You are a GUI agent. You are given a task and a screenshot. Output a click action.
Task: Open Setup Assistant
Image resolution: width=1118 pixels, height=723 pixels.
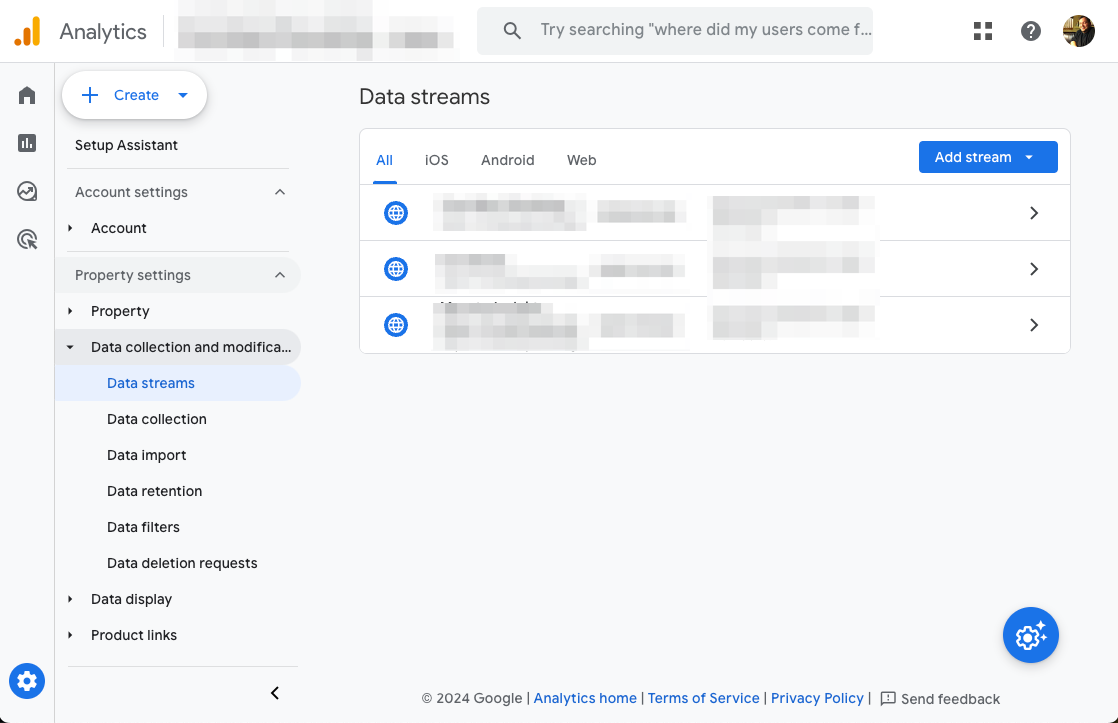[x=126, y=145]
